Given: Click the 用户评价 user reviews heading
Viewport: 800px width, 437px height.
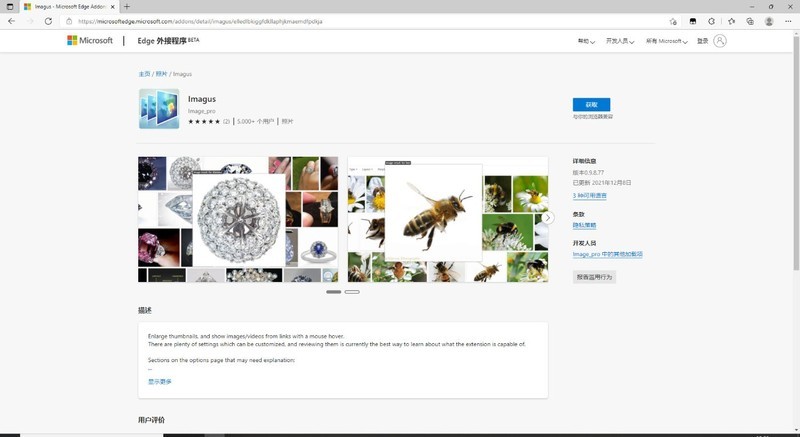Looking at the screenshot, I should click(x=152, y=420).
